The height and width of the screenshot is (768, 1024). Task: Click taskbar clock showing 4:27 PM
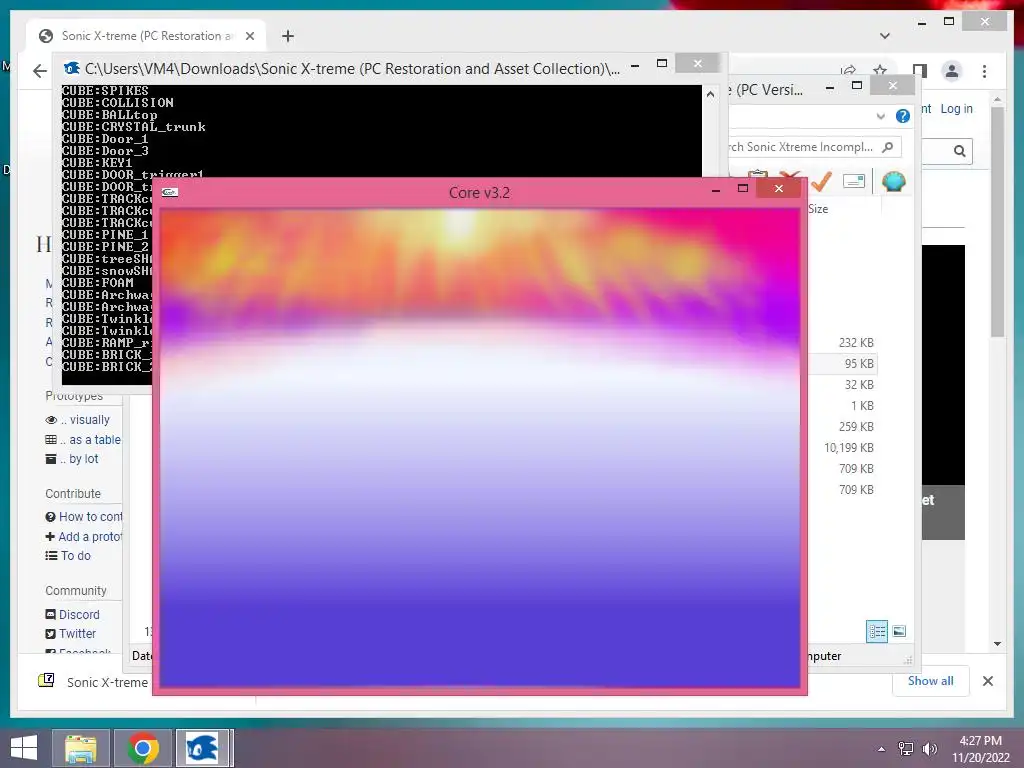pos(980,741)
